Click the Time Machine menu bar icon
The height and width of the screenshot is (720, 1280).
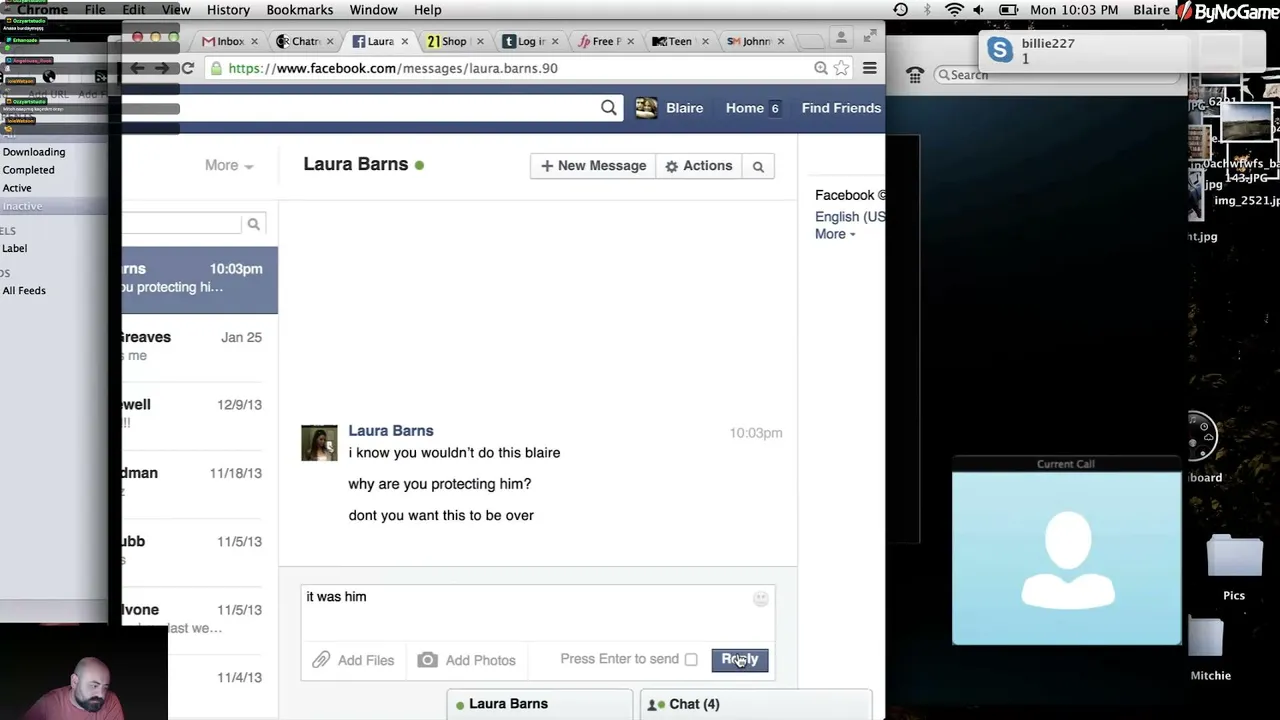click(x=901, y=10)
